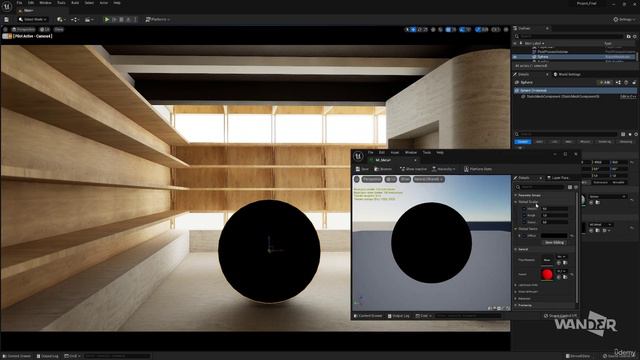Open camera speed setting in main viewport toolbar
640x360 pixels.
(496, 29)
